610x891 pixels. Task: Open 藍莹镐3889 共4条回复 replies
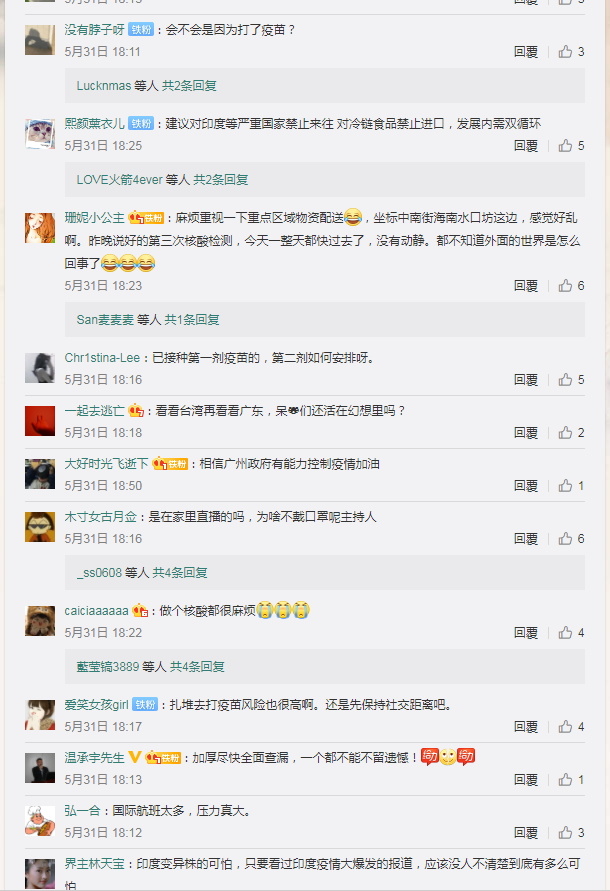[197, 667]
